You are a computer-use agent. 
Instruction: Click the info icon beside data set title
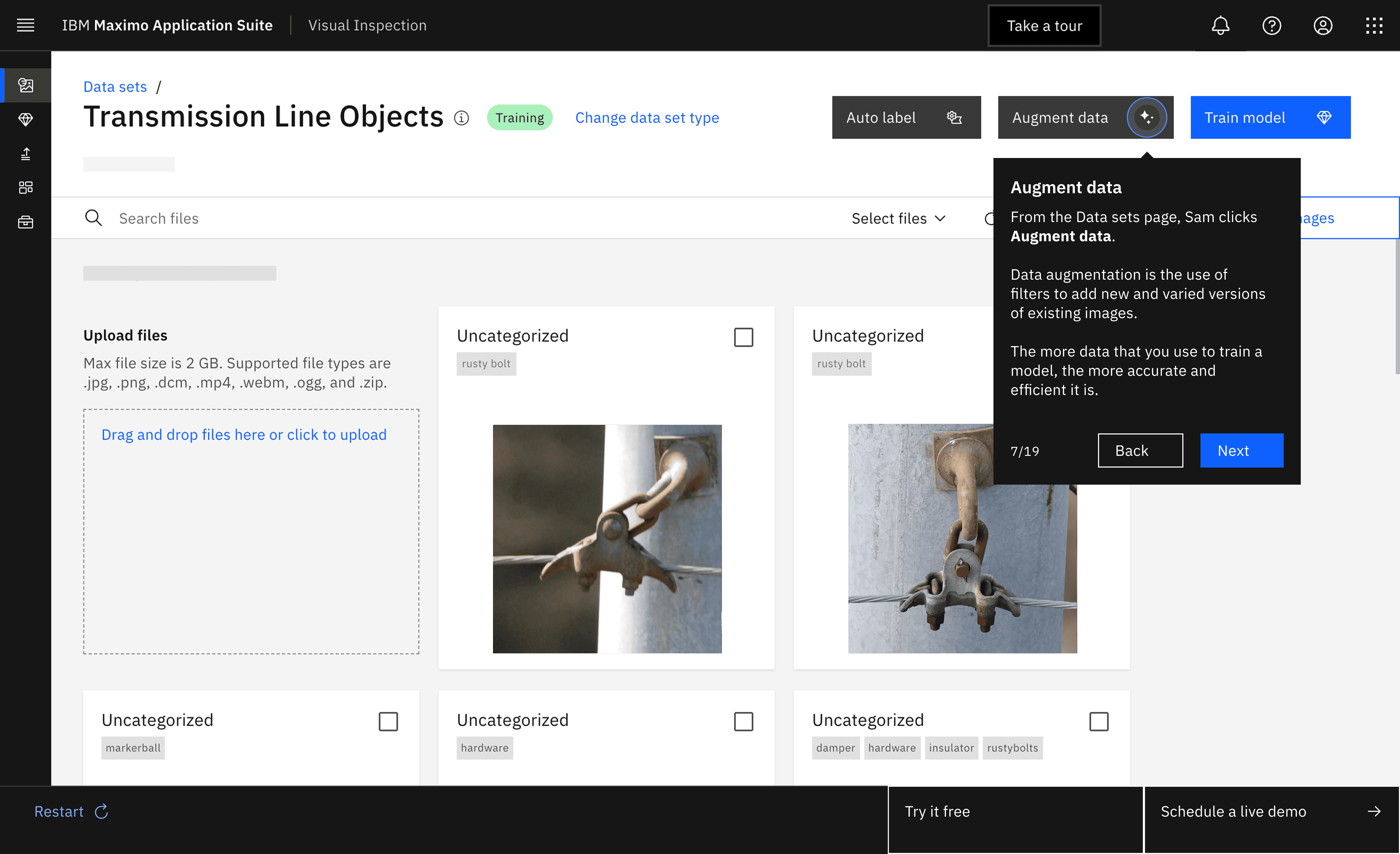point(461,118)
